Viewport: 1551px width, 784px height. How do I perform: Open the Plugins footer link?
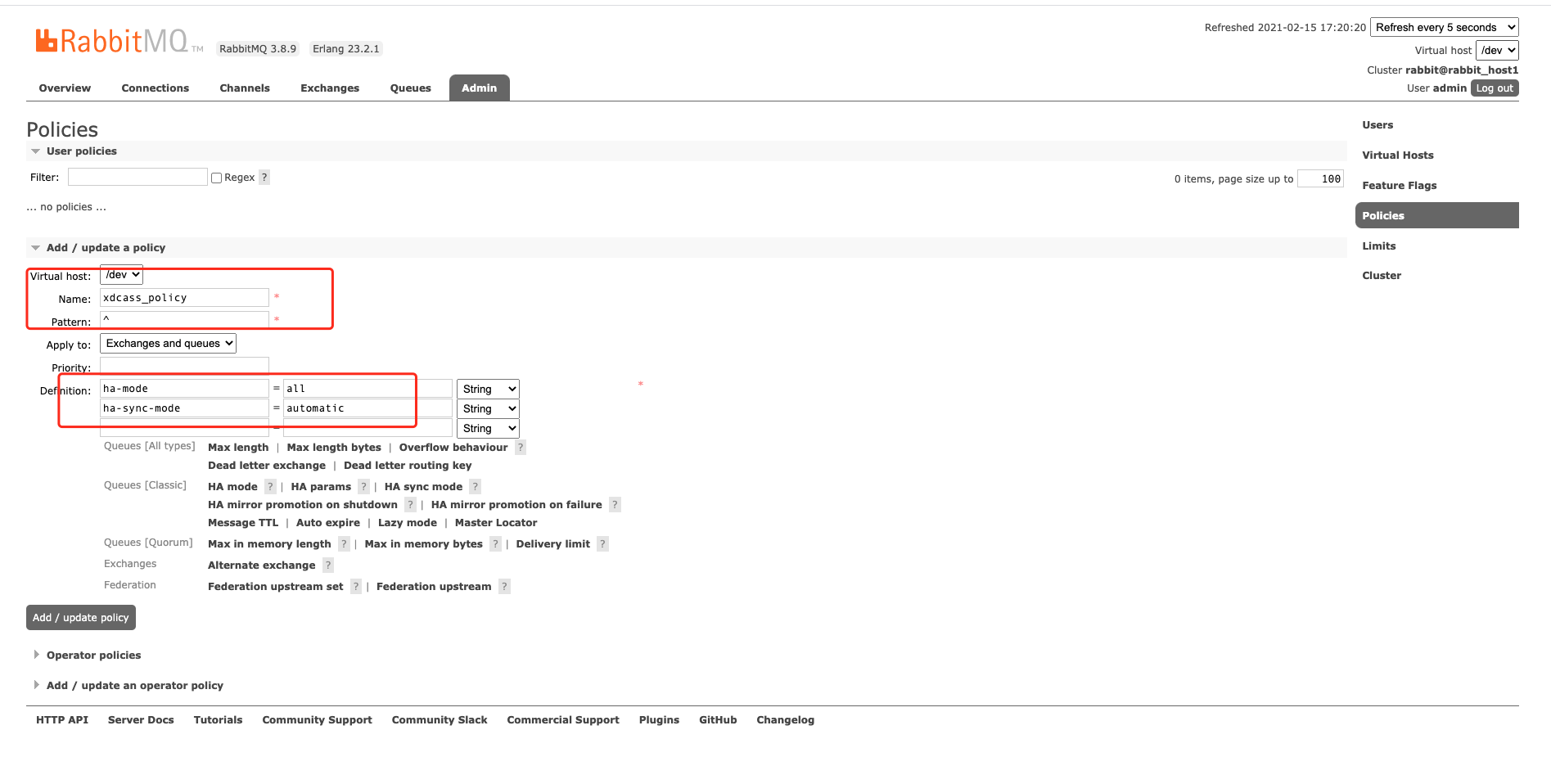[x=659, y=720]
